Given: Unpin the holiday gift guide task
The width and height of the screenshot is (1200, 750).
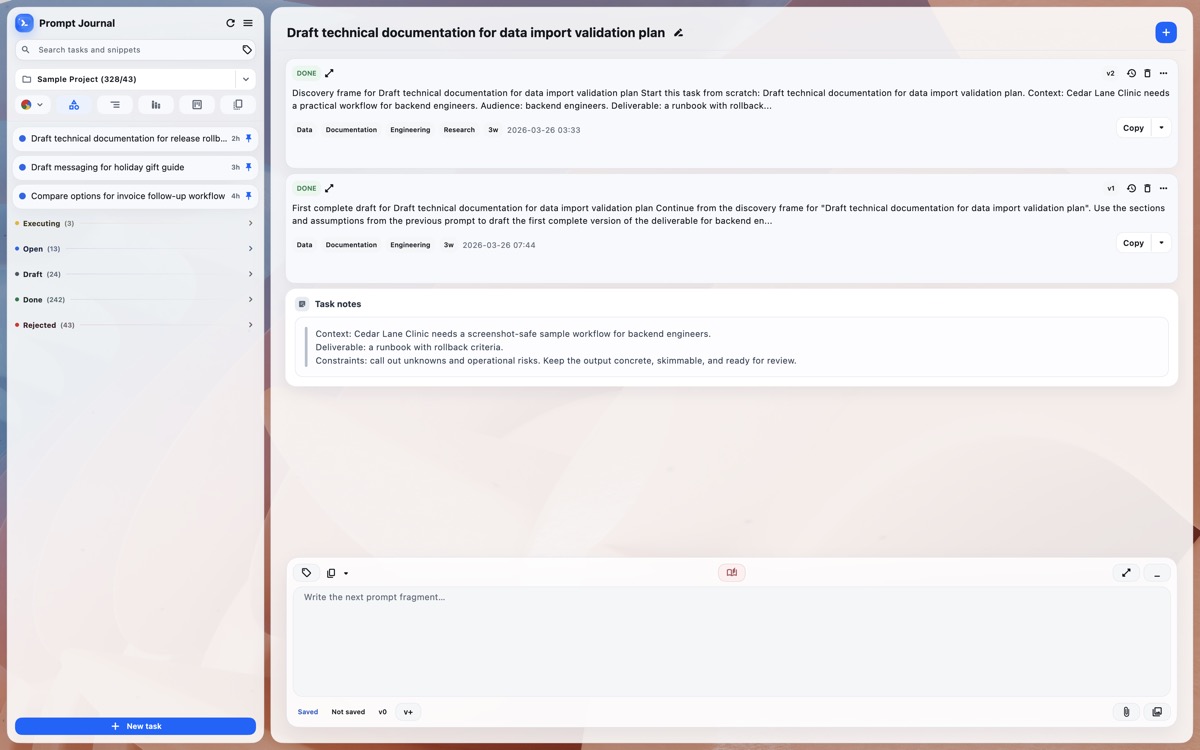Looking at the screenshot, I should 249,167.
